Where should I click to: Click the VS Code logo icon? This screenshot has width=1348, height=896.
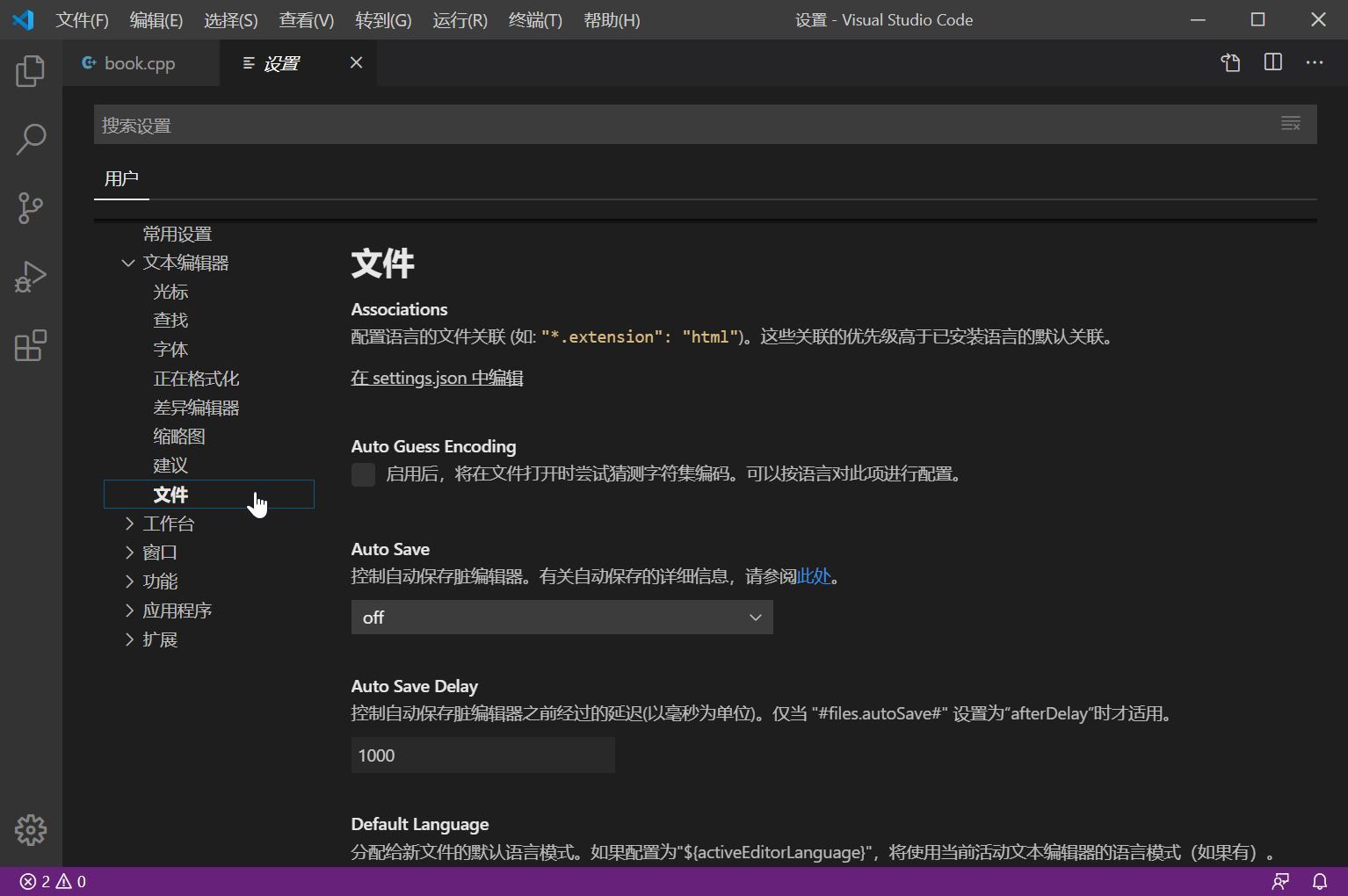(x=24, y=19)
